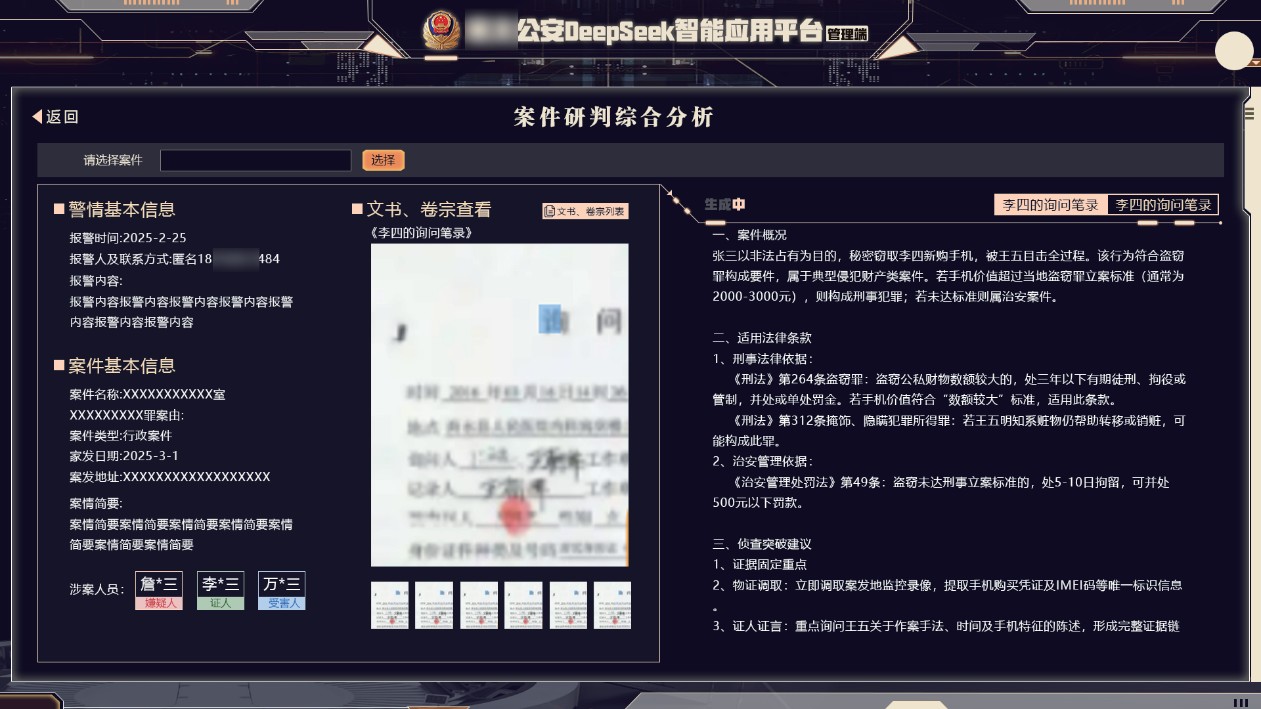Screen dimensions: 1261x709
Task: Open the third document page thumbnail
Action: click(479, 605)
